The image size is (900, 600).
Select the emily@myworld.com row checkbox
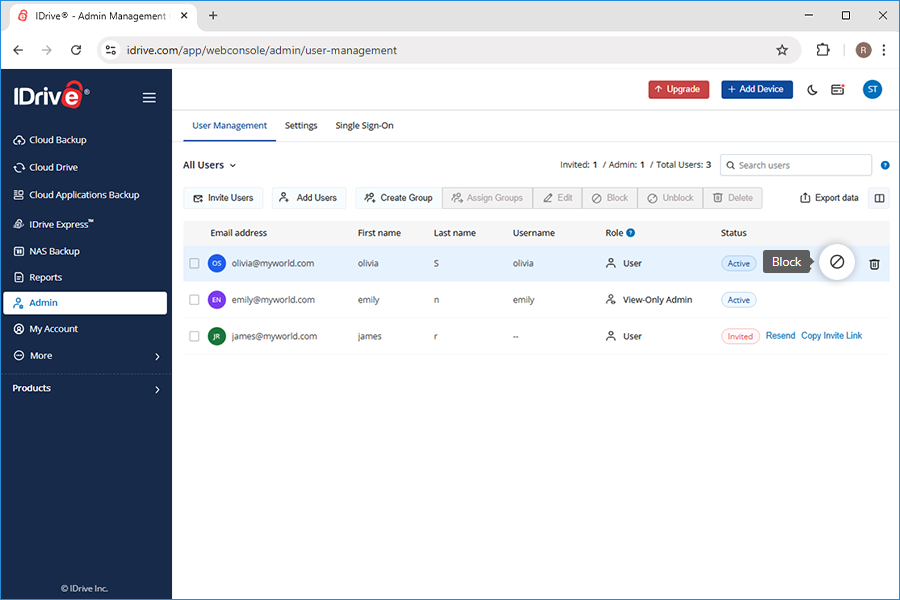point(194,300)
